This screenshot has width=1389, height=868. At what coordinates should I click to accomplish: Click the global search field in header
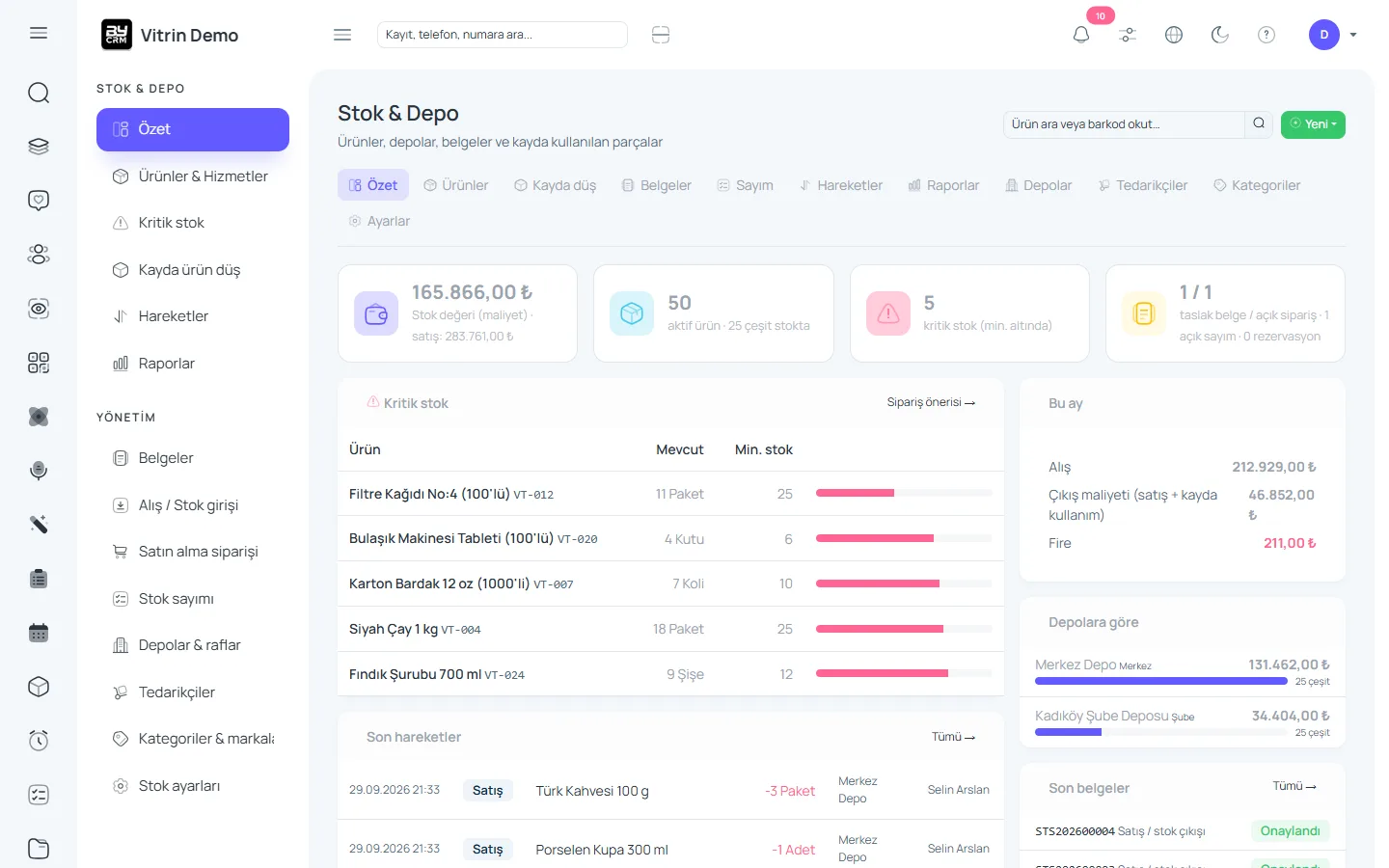coord(503,35)
